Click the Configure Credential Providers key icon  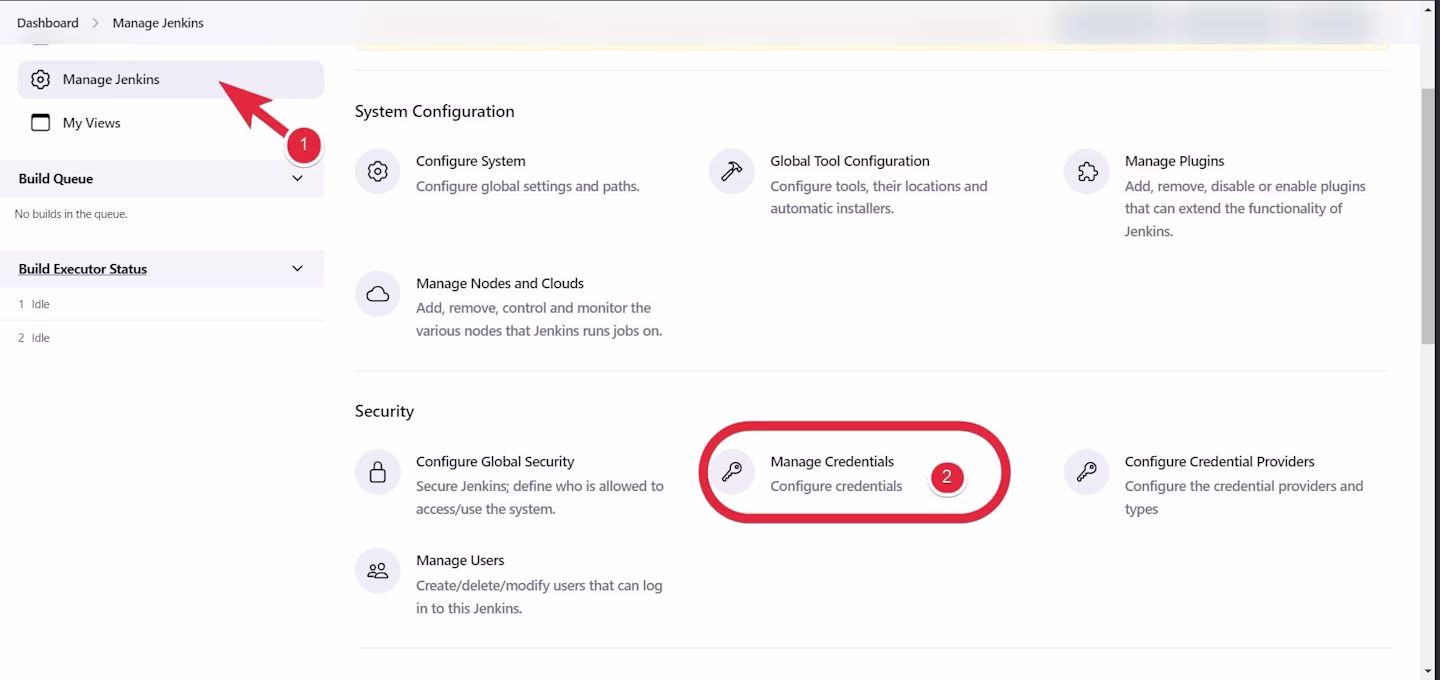coord(1086,472)
